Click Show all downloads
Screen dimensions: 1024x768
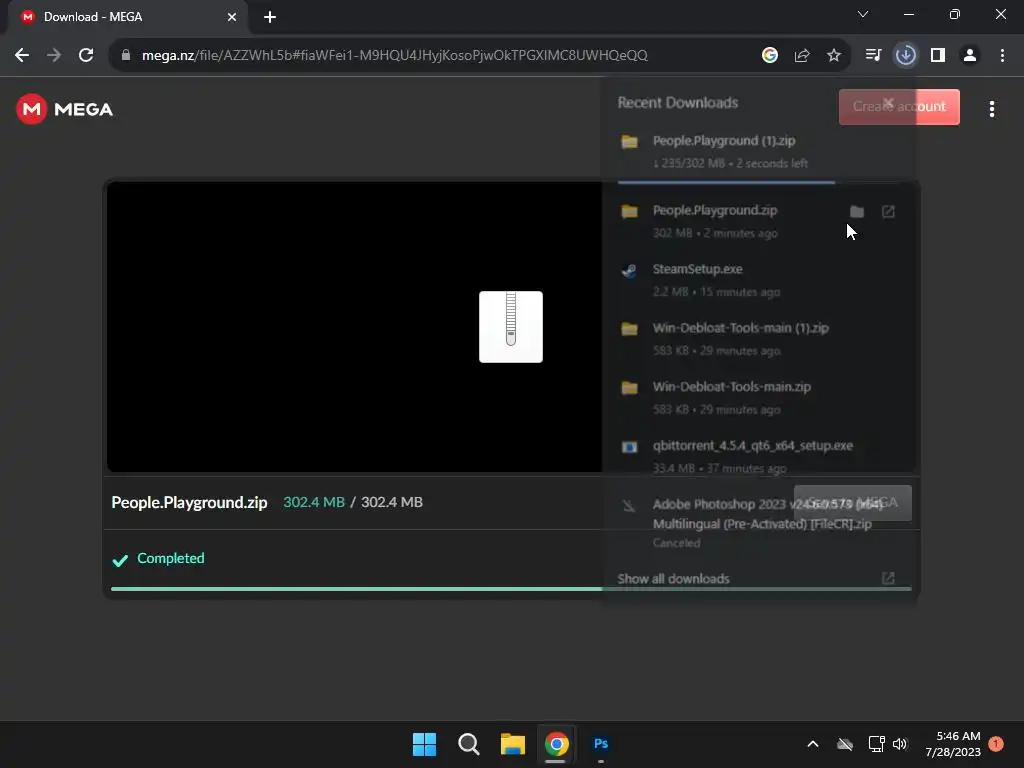[x=673, y=579]
